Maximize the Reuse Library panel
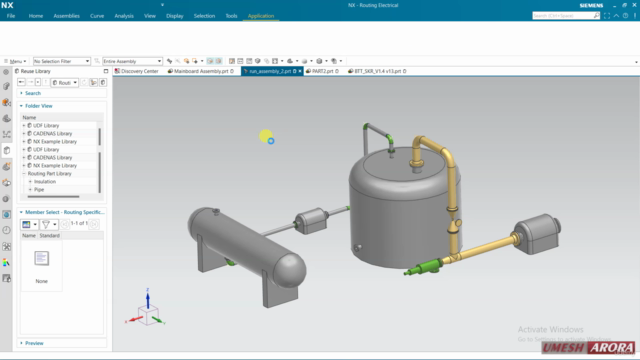 coord(106,71)
